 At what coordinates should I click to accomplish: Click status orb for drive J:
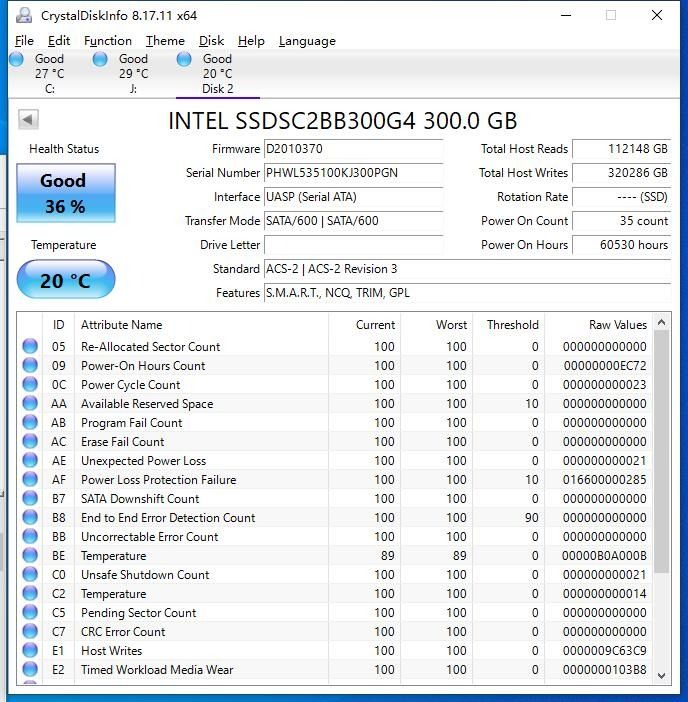[100, 59]
